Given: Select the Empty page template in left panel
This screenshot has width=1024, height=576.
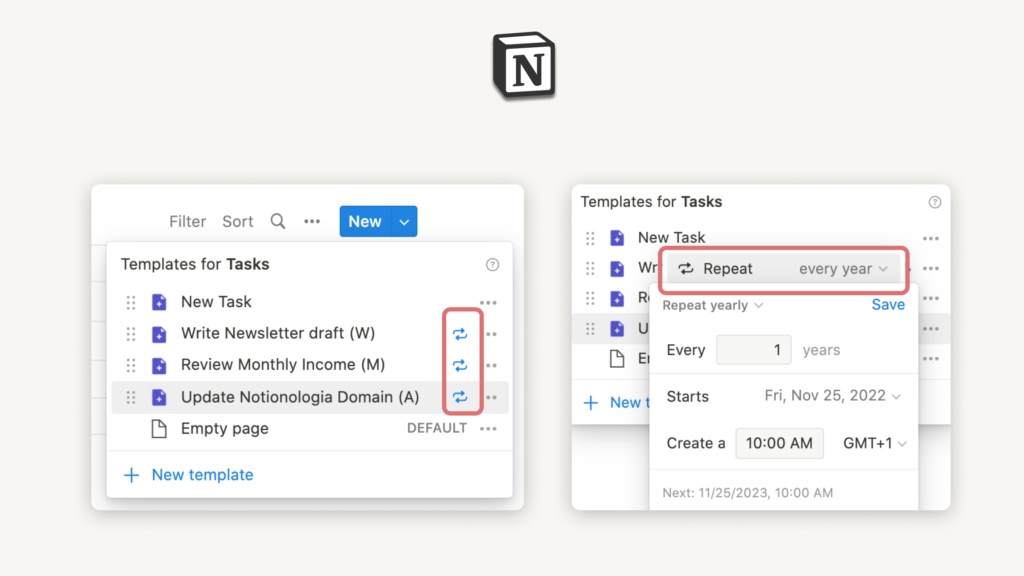Looking at the screenshot, I should click(225, 428).
